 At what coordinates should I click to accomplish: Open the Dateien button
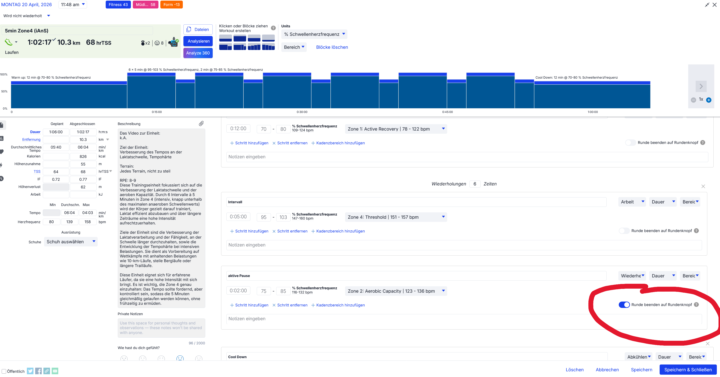[198, 29]
